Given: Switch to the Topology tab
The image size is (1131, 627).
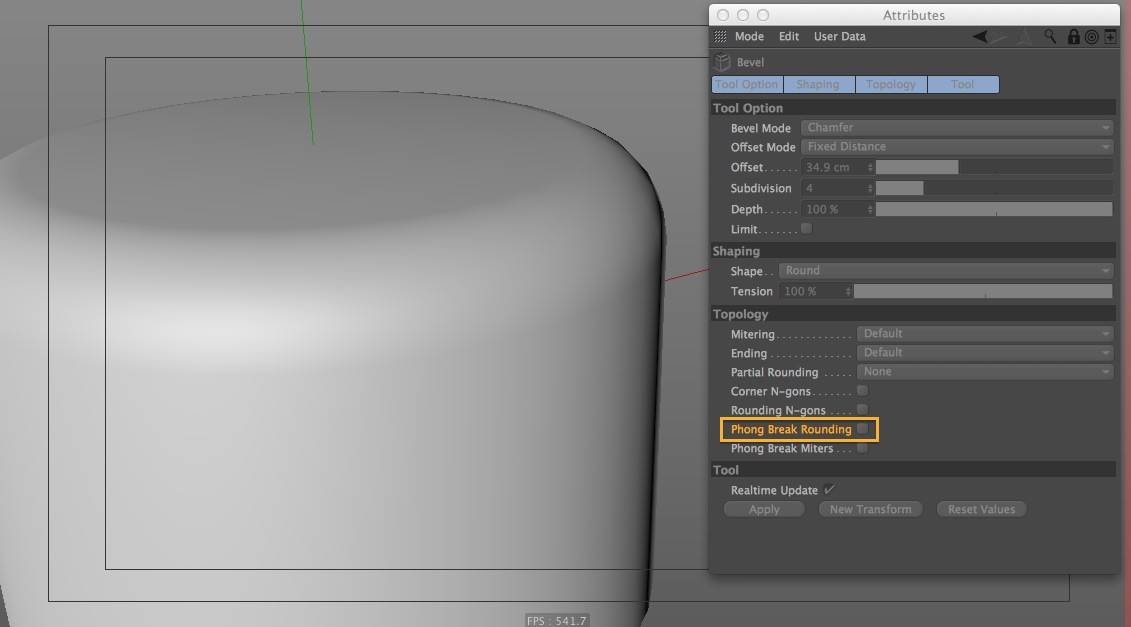Looking at the screenshot, I should pos(891,84).
